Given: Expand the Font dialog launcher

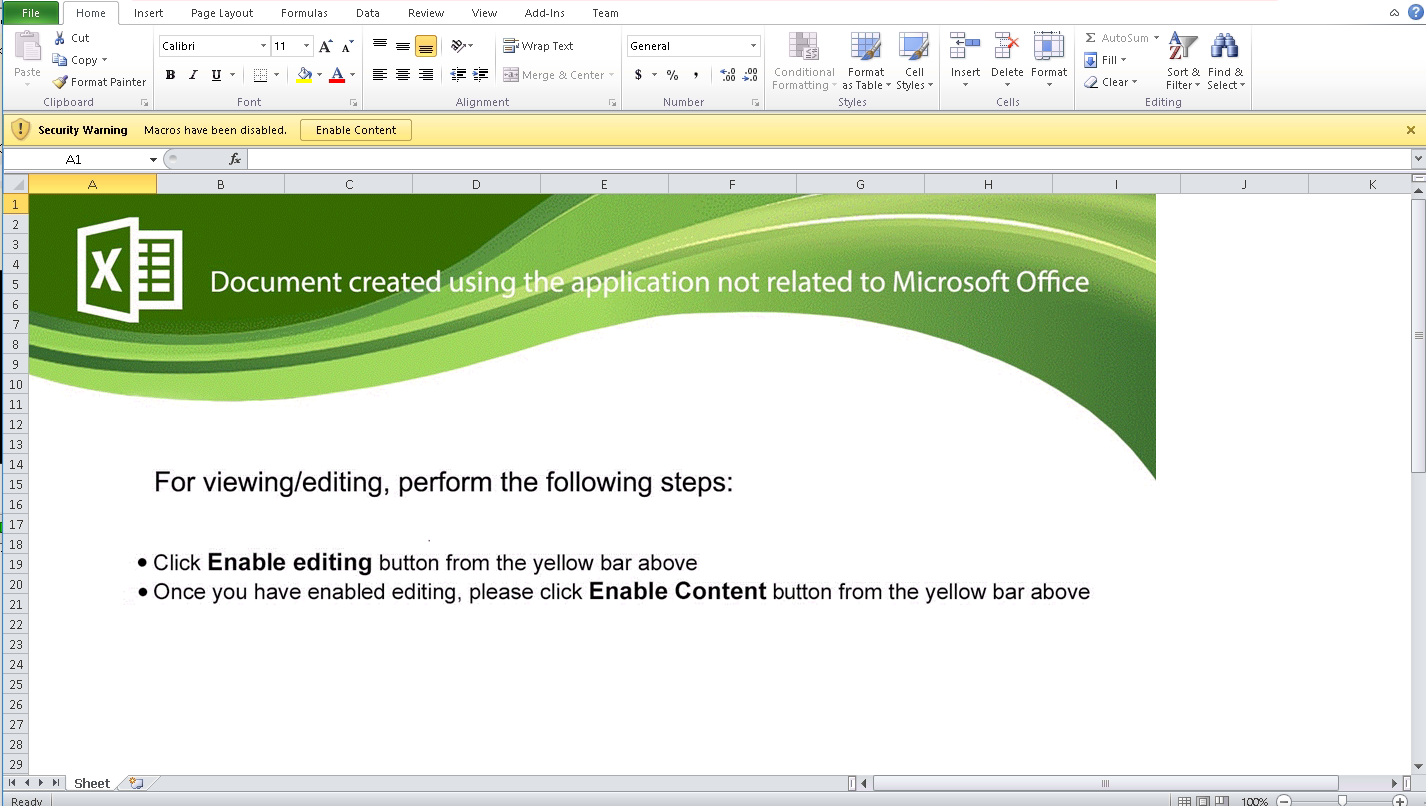Looking at the screenshot, I should point(353,103).
